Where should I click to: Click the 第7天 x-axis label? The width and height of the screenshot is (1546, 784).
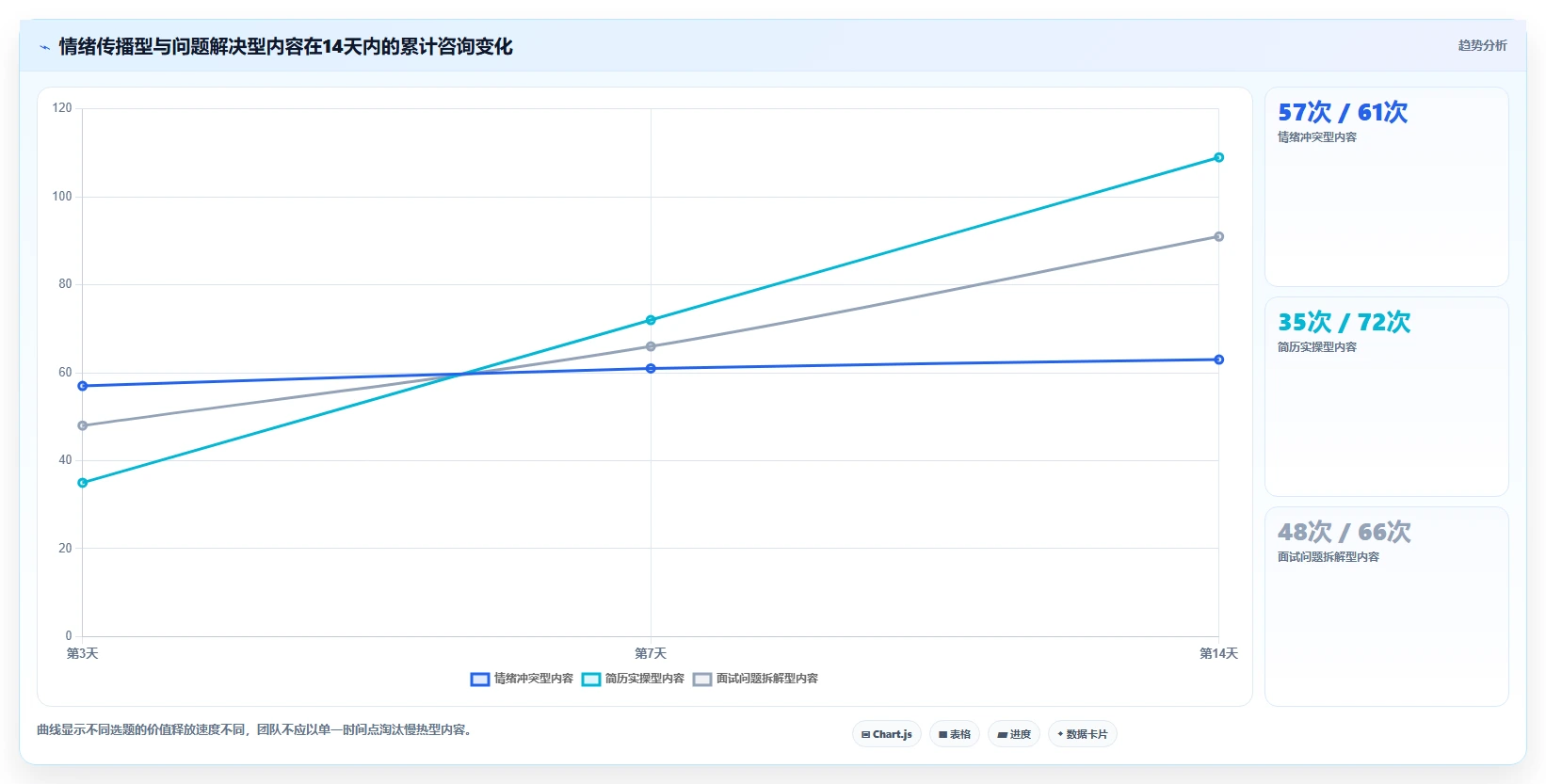pos(651,653)
